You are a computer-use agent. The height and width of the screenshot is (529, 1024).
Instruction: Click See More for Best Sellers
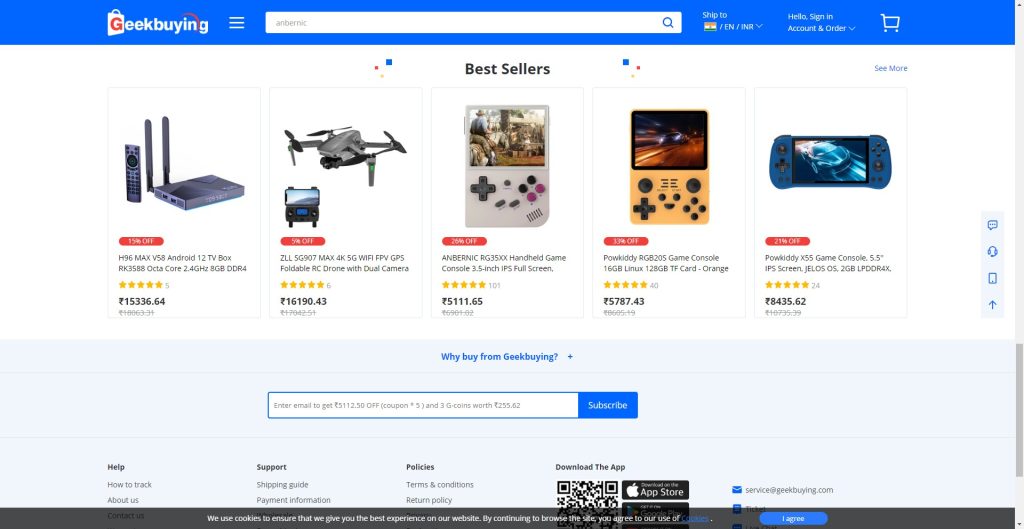[891, 68]
